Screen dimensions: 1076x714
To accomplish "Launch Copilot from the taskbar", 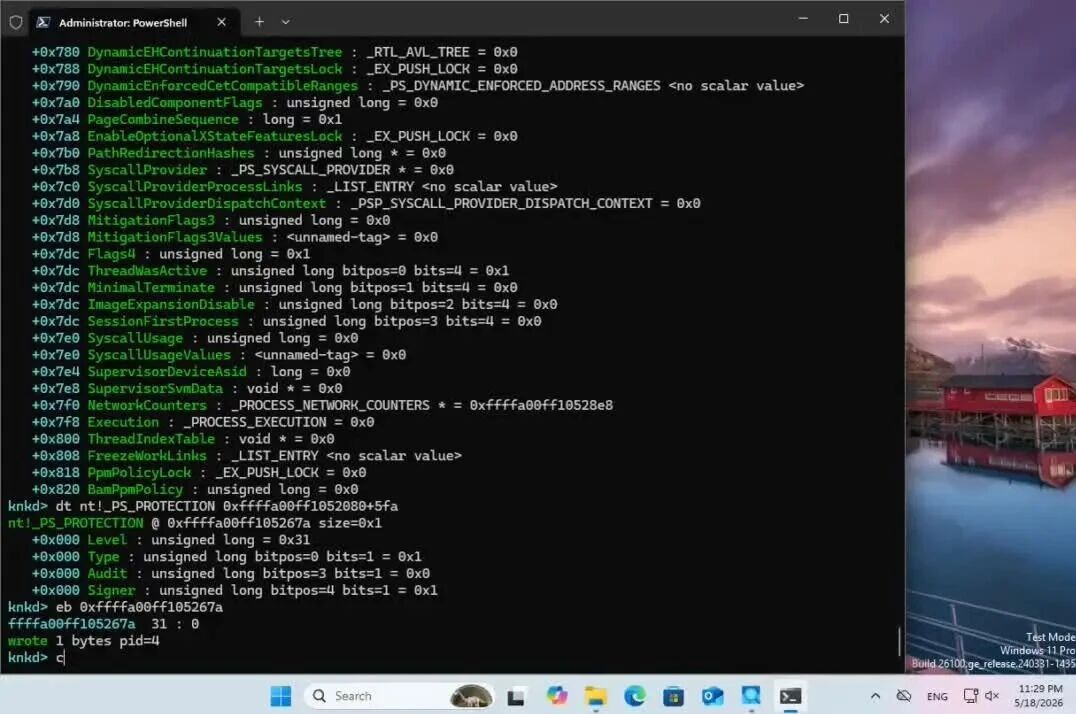I will 557,696.
